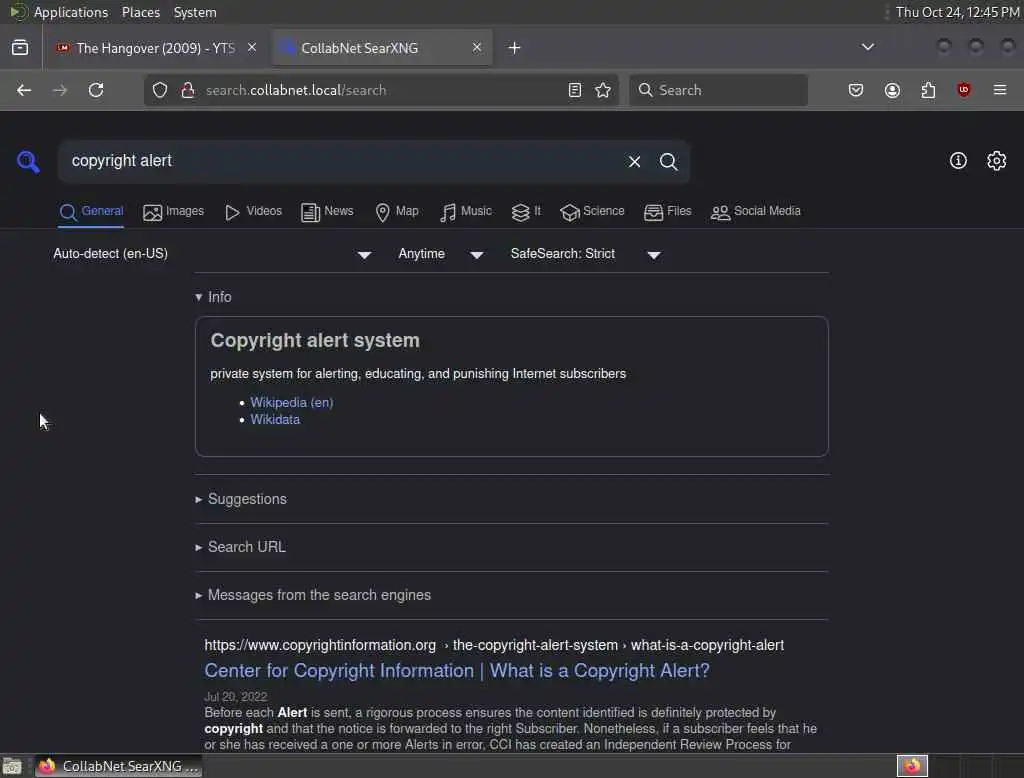
Task: Open the System menu
Action: (x=195, y=12)
